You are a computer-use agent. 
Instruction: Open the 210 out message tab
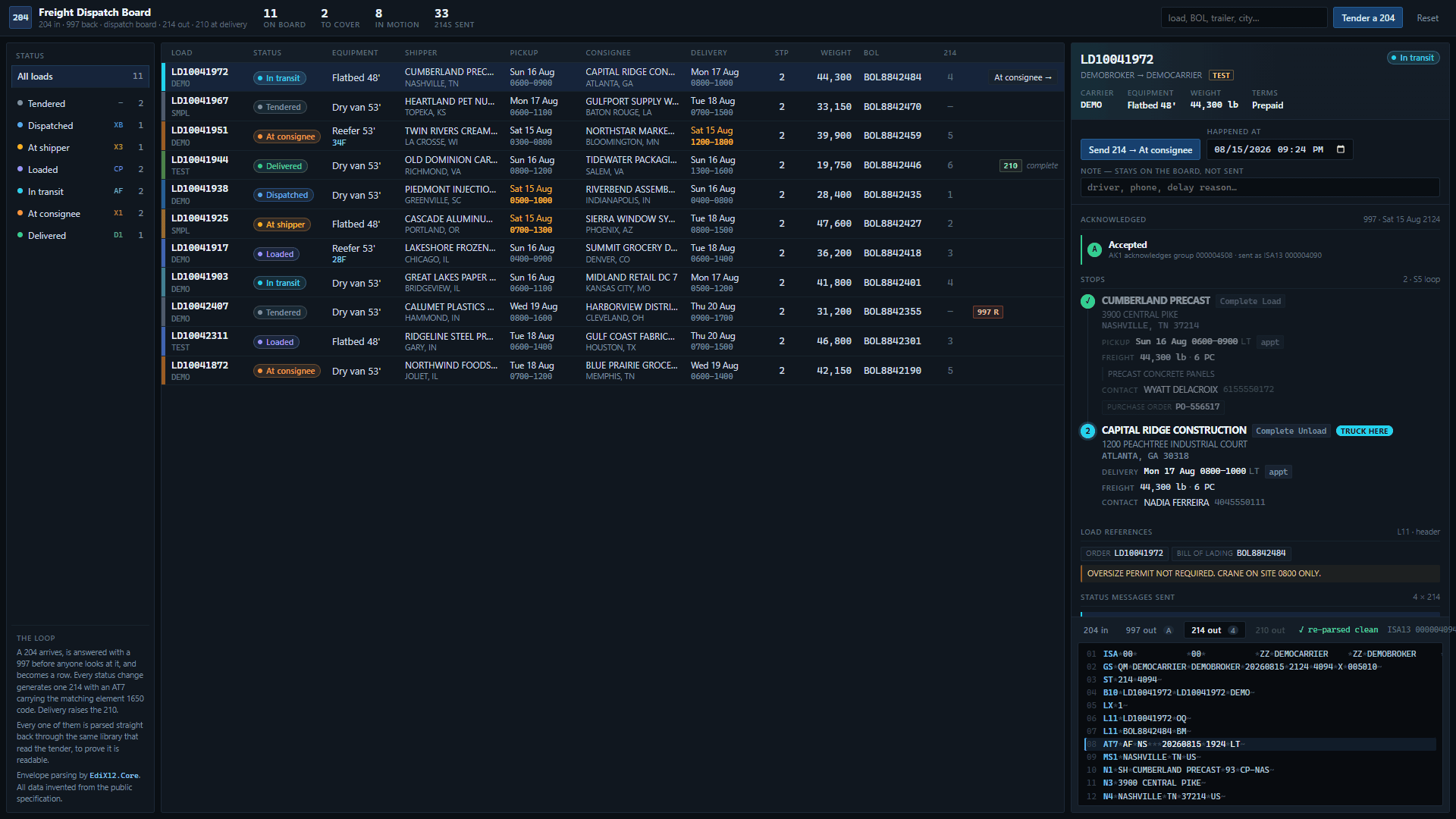pyautogui.click(x=1269, y=630)
